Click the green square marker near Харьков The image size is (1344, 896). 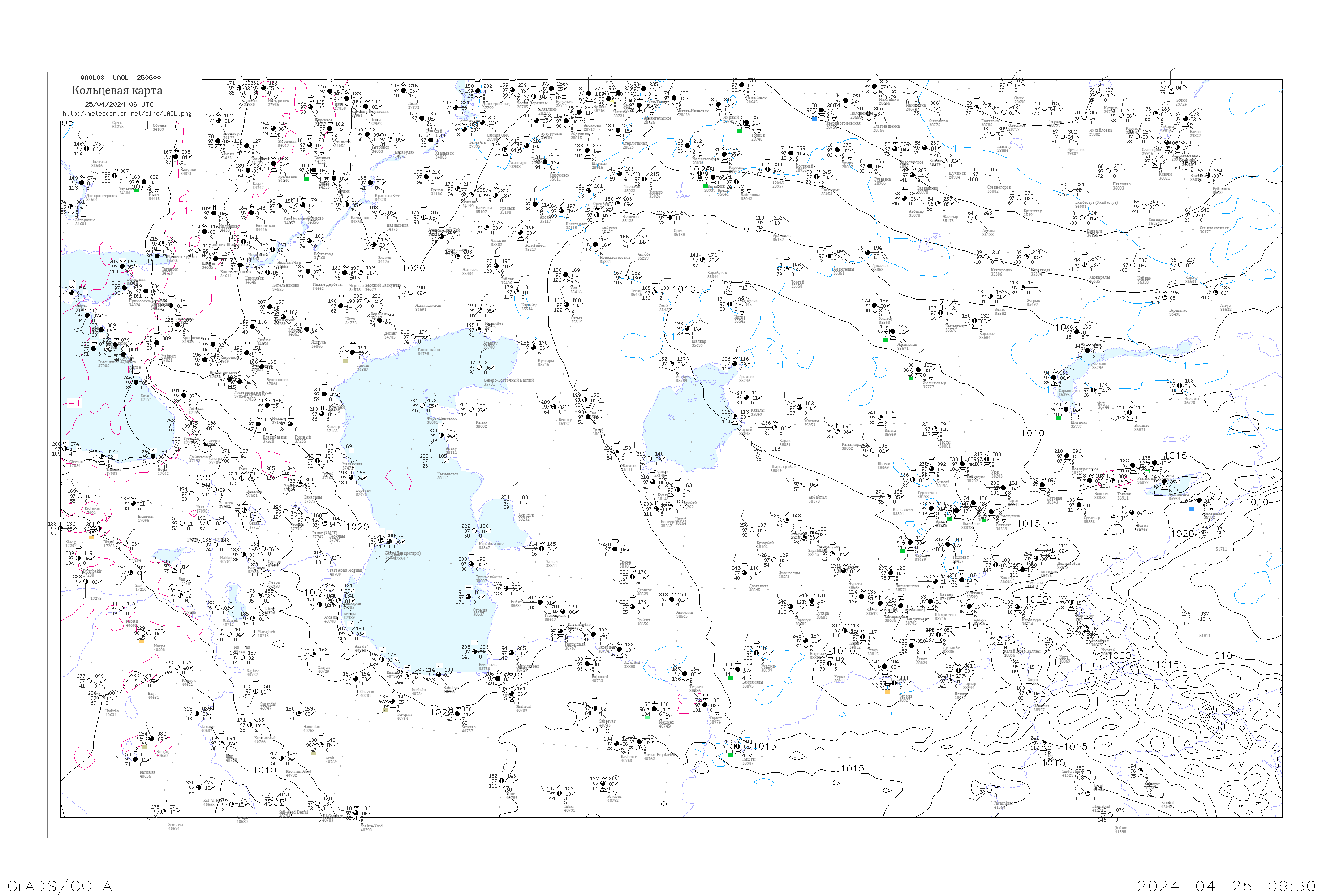(x=137, y=190)
